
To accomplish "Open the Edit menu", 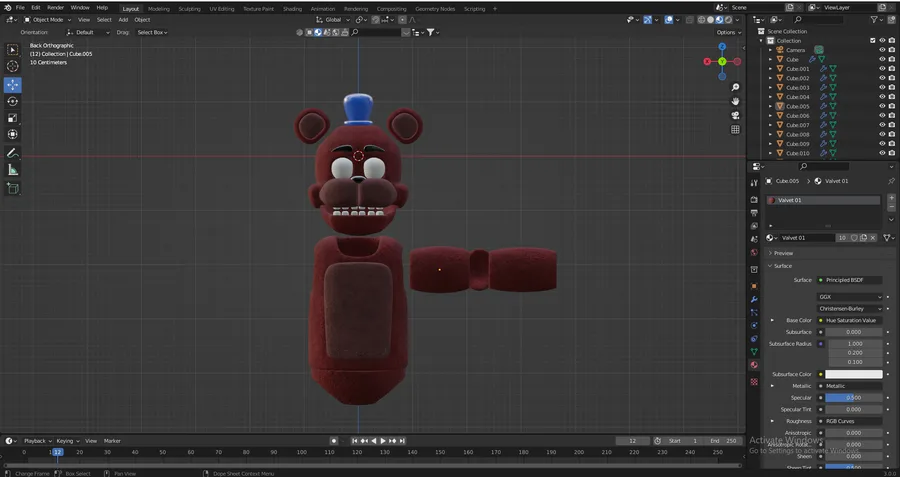I will [x=36, y=8].
